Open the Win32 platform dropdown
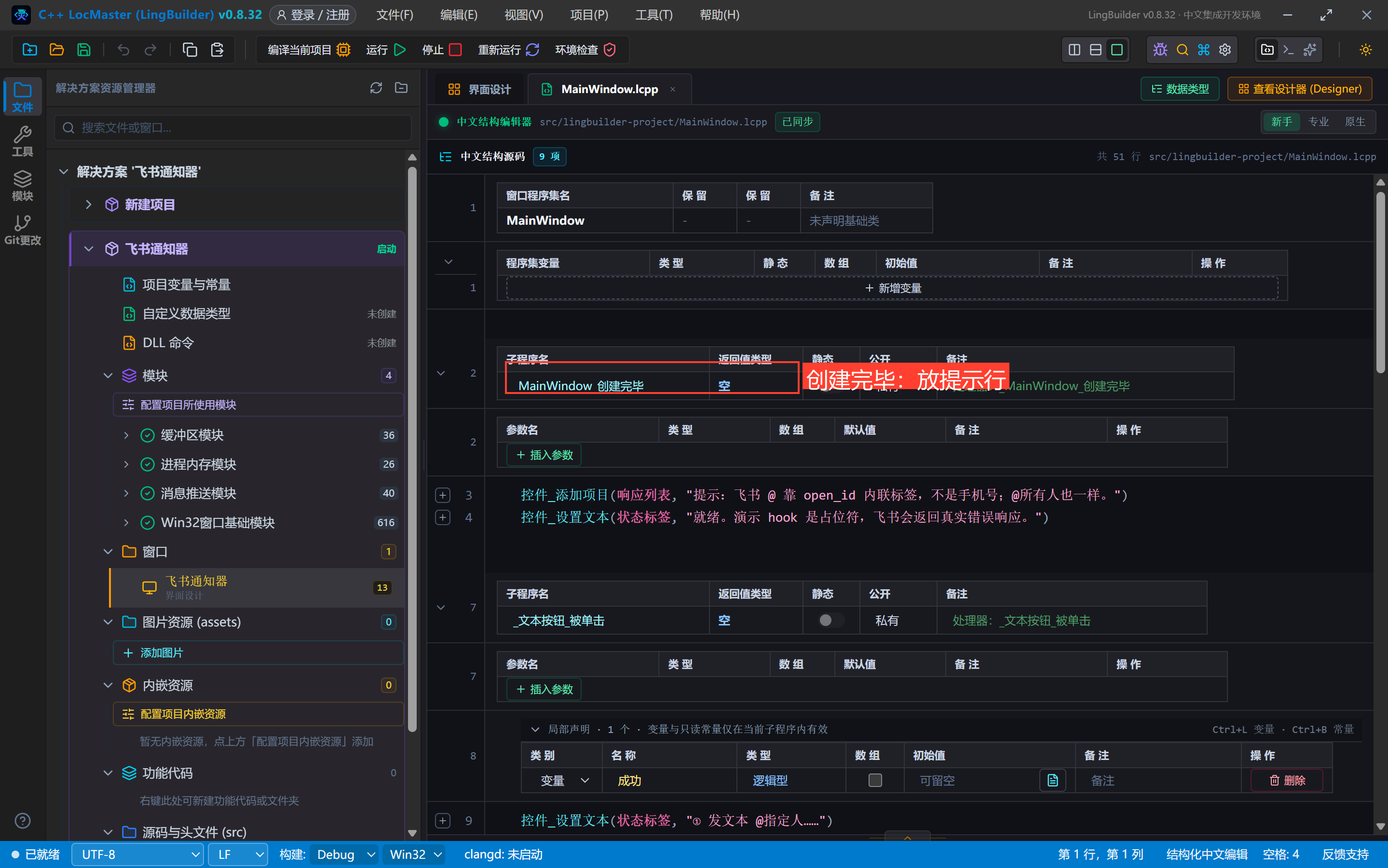Image resolution: width=1388 pixels, height=868 pixels. [414, 854]
